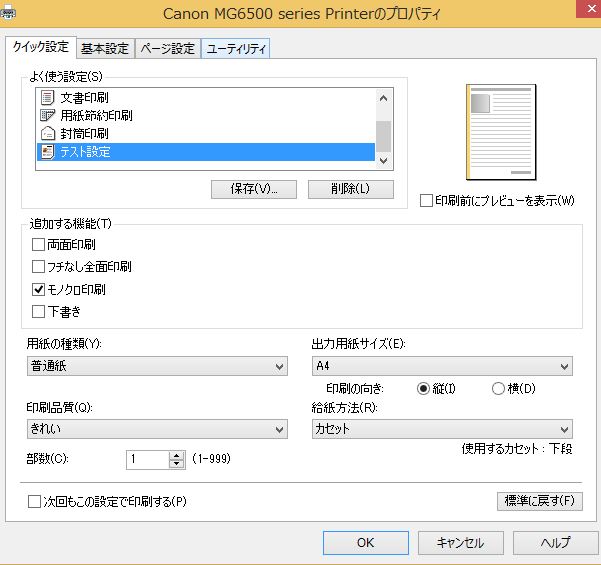Enable 下書き draft checkbox
601x565 pixels.
pos(38,311)
